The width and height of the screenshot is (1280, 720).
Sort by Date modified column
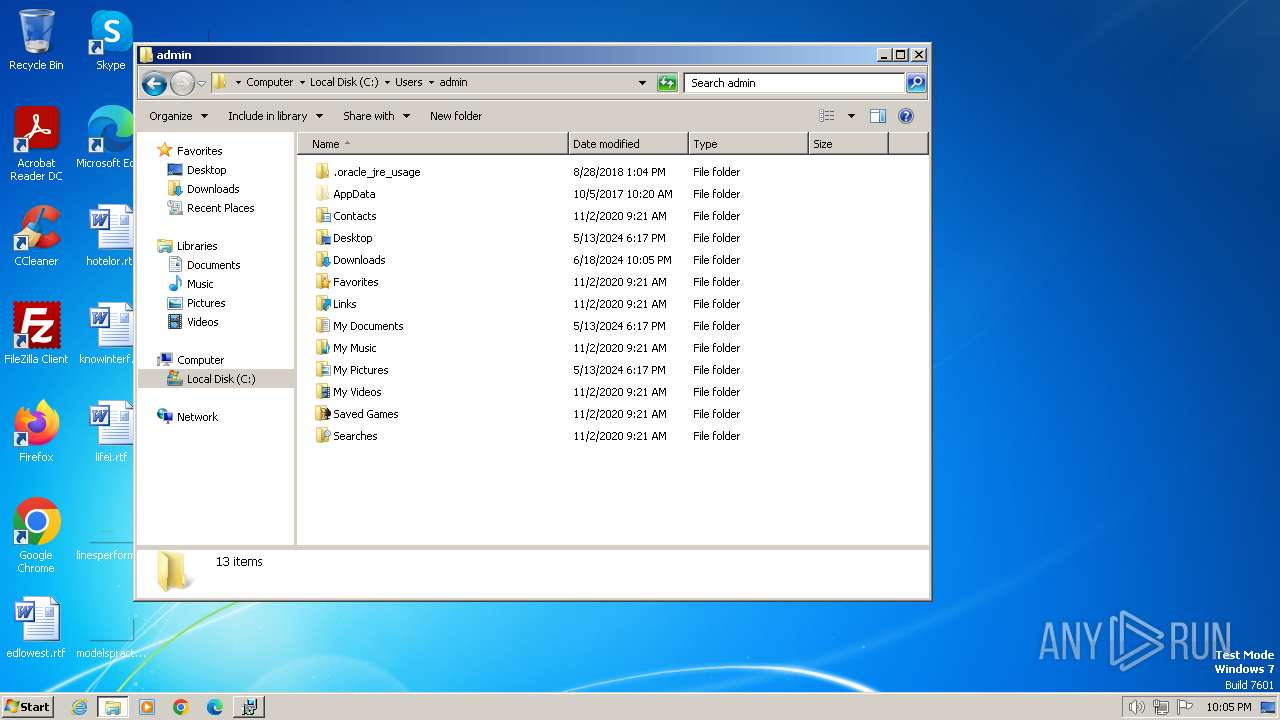pos(628,144)
